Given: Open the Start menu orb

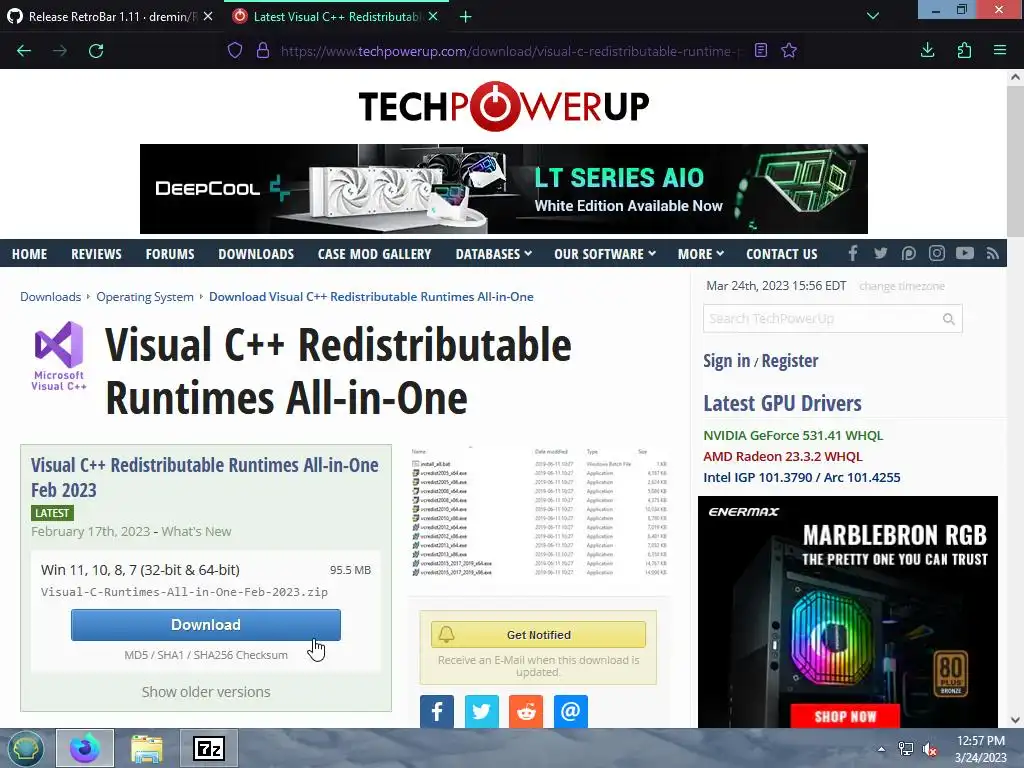Looking at the screenshot, I should point(26,748).
